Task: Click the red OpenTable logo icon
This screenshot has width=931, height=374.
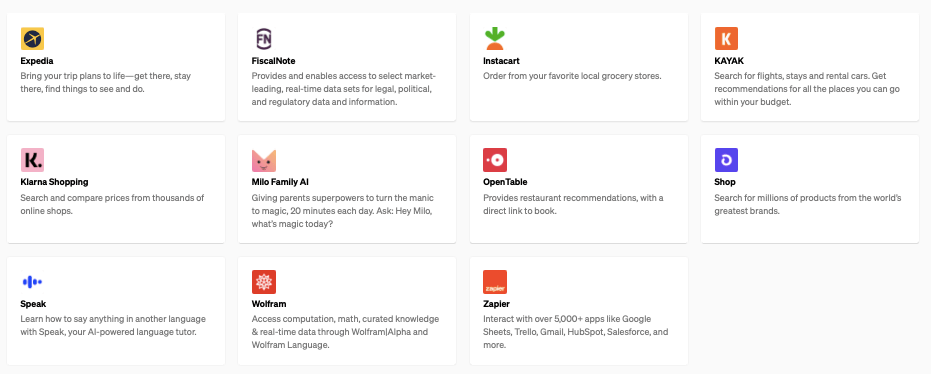Action: pyautogui.click(x=495, y=160)
